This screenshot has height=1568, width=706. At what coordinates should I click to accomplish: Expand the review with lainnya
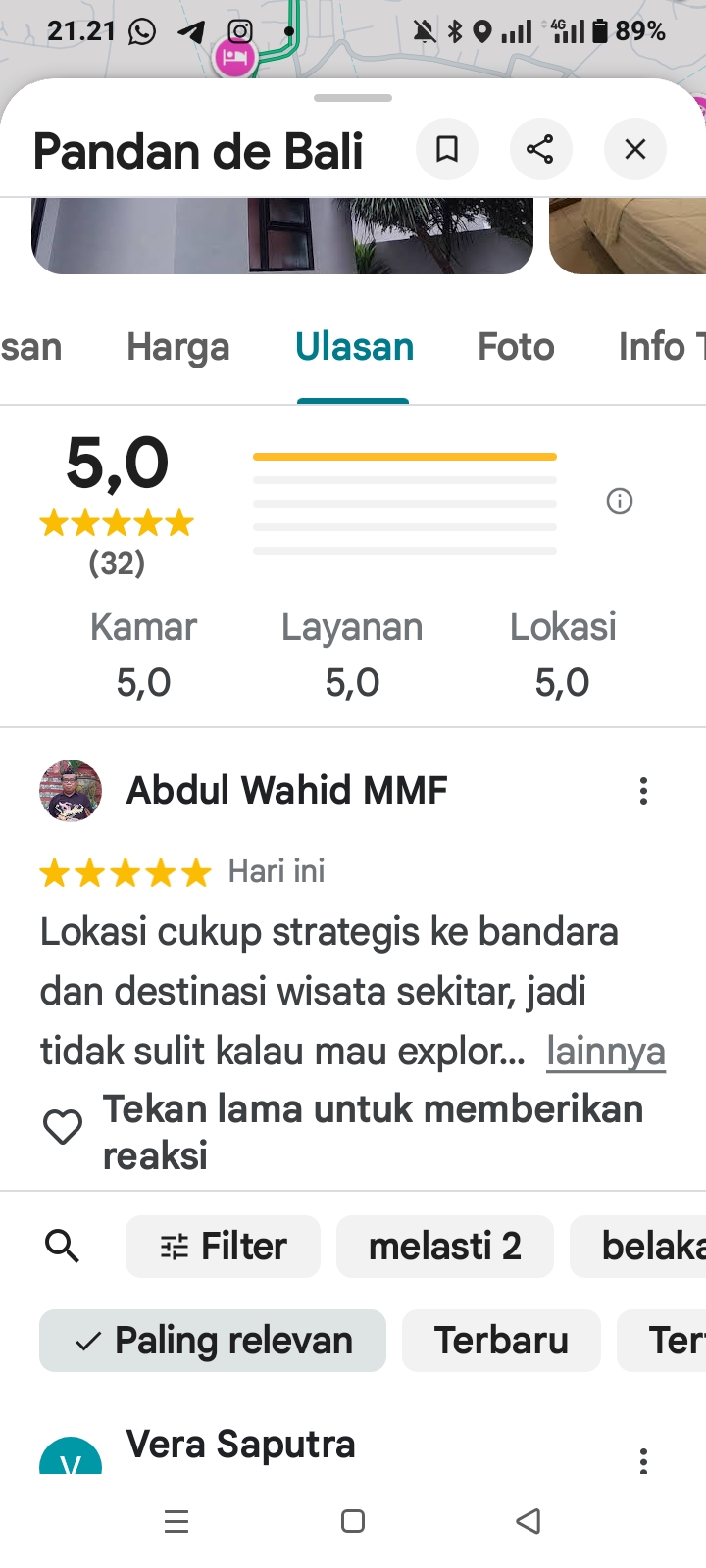click(x=606, y=1052)
